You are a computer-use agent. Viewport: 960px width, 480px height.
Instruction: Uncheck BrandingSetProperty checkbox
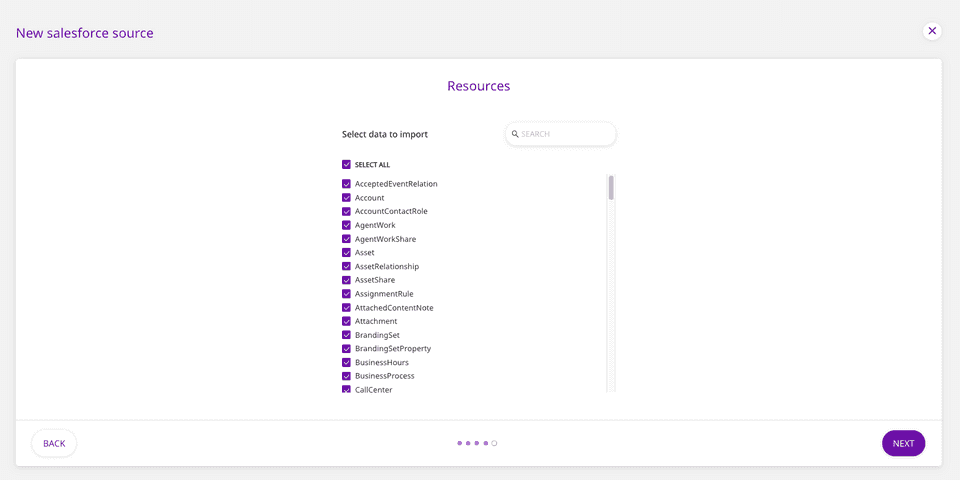tap(346, 348)
